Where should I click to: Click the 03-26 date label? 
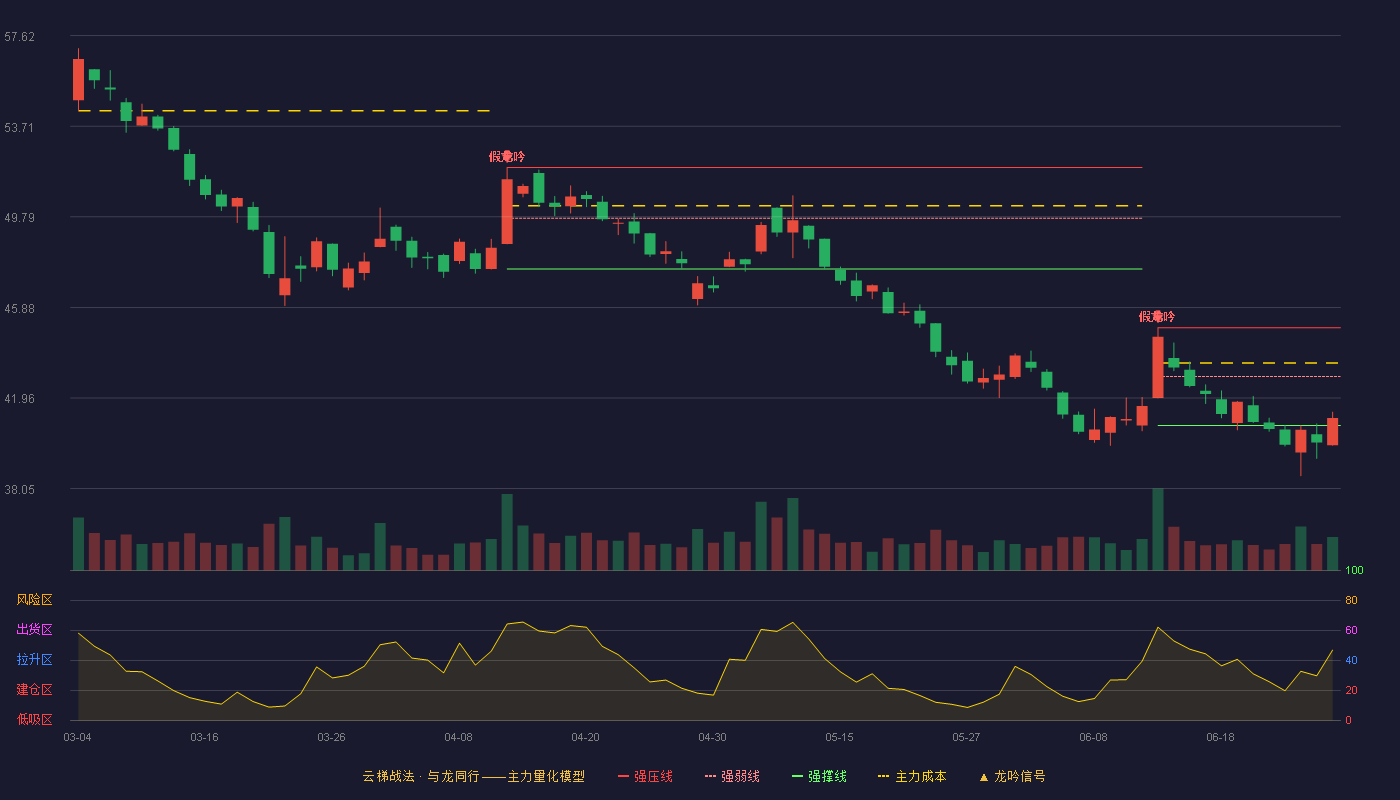[331, 737]
